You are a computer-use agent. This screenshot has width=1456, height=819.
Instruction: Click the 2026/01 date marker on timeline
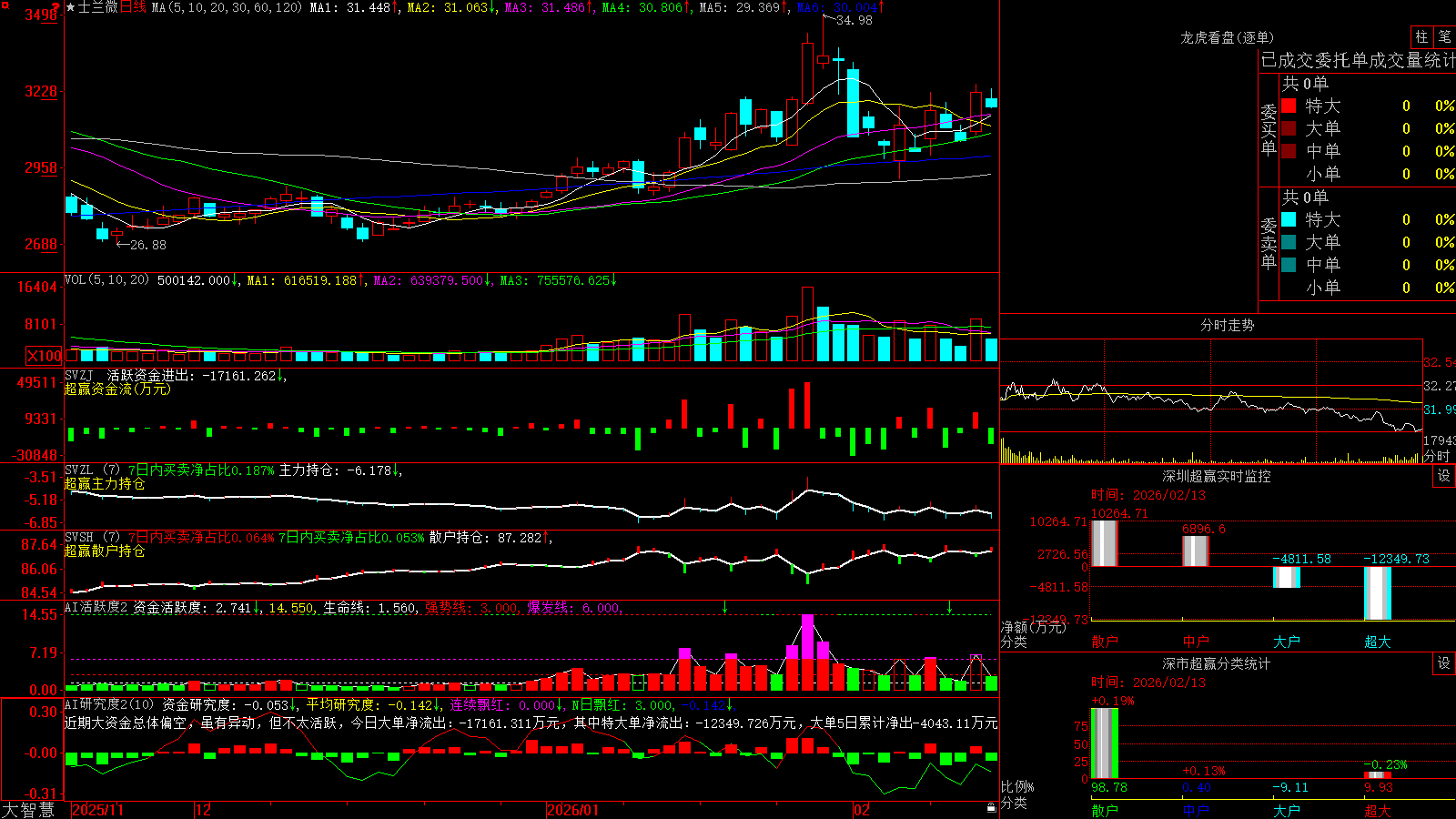[573, 810]
